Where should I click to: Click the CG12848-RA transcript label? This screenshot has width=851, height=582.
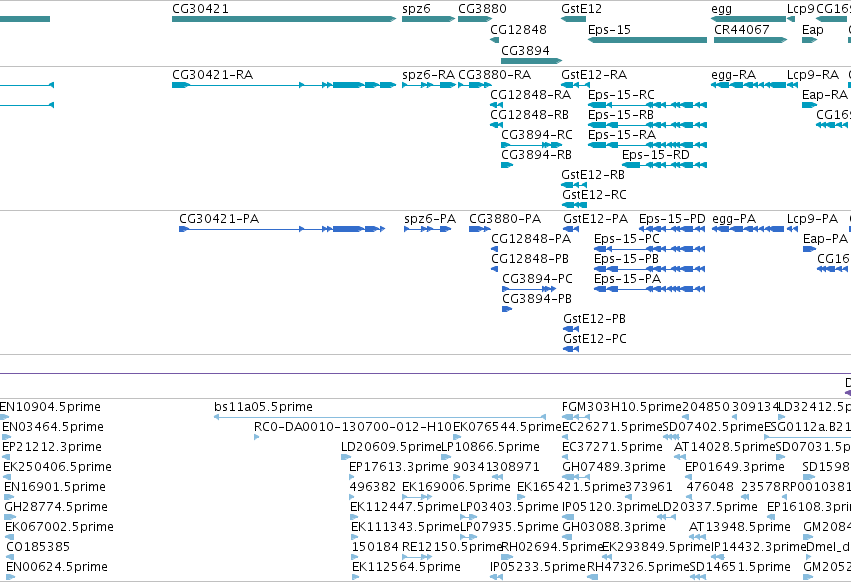pyautogui.click(x=530, y=95)
